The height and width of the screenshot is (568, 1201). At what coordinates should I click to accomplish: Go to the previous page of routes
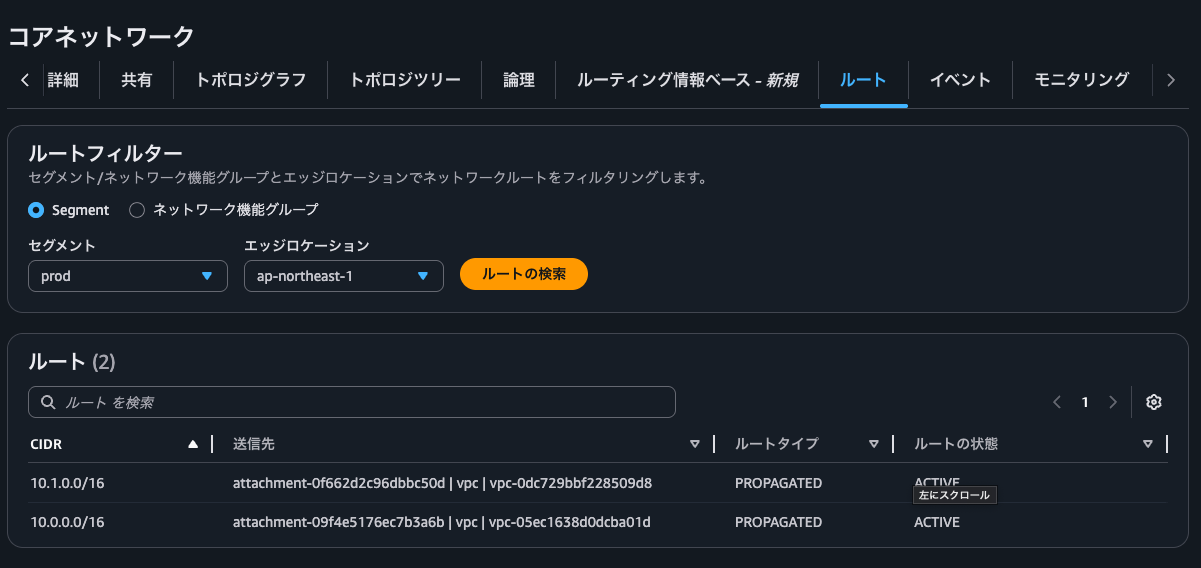(1057, 402)
